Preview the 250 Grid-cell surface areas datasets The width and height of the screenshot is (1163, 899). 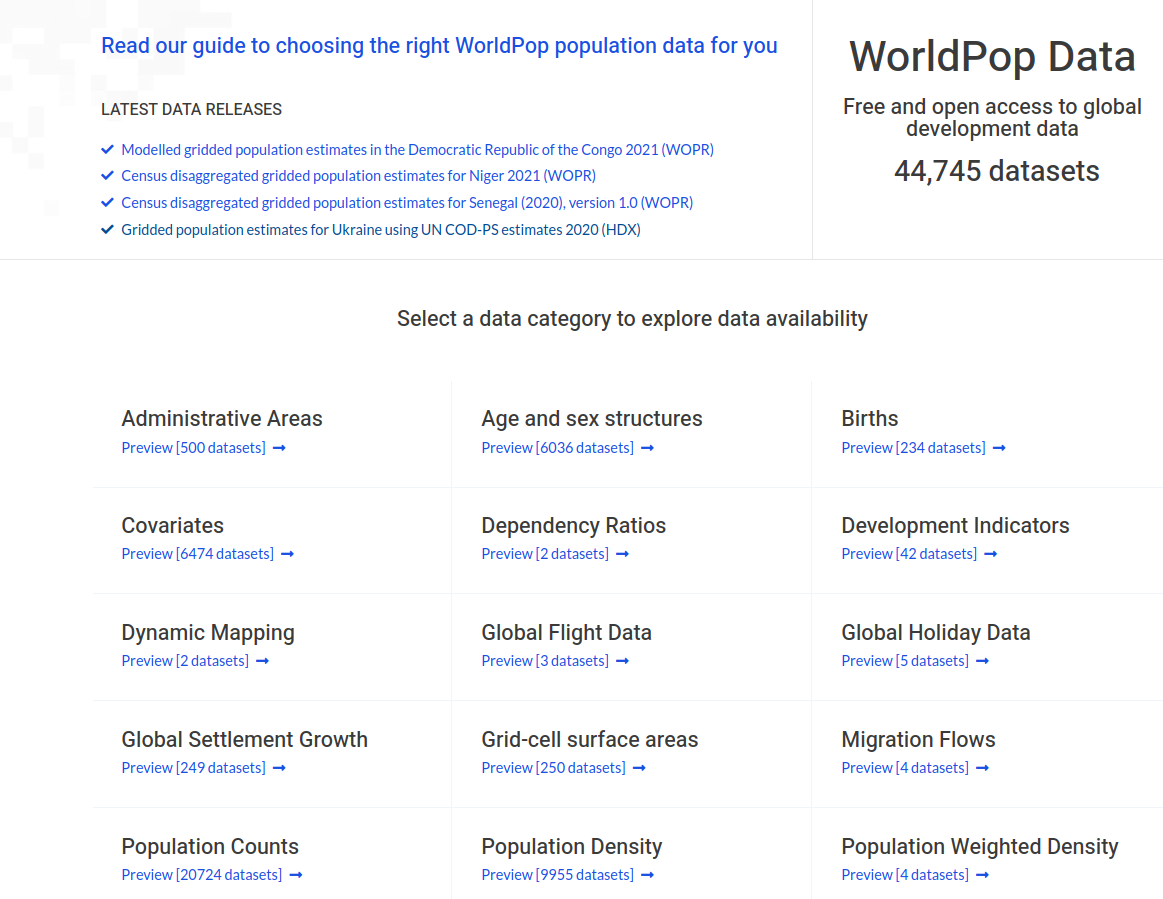(553, 768)
